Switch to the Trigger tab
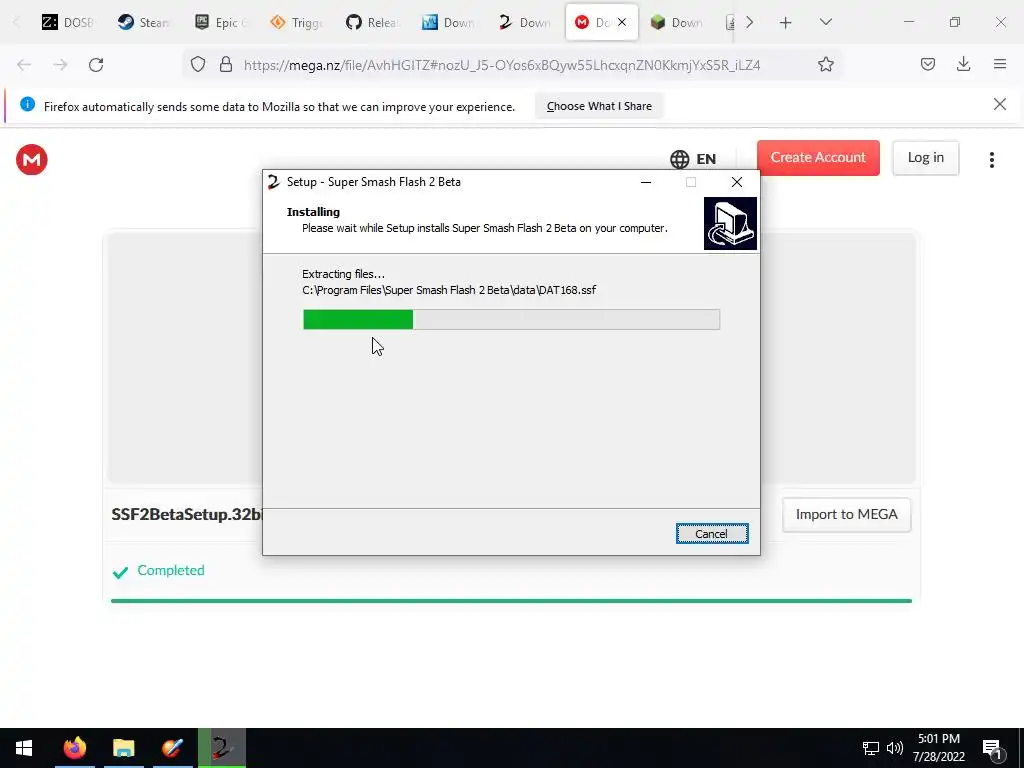 point(295,22)
